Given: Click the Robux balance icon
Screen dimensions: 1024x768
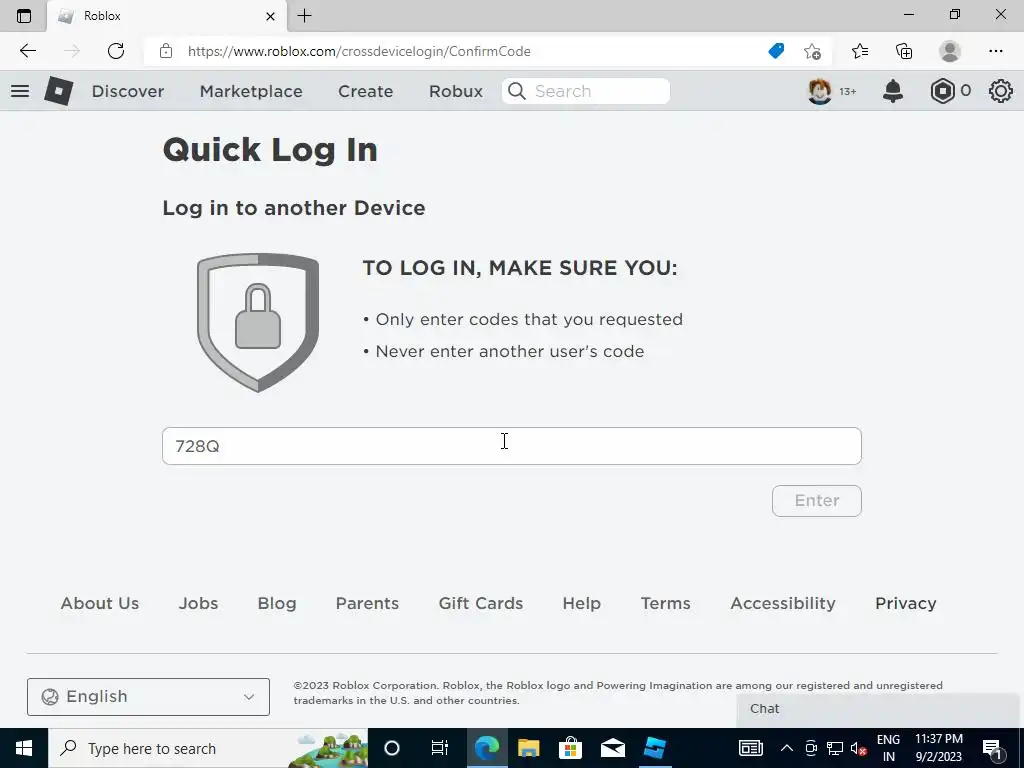Looking at the screenshot, I should point(942,91).
